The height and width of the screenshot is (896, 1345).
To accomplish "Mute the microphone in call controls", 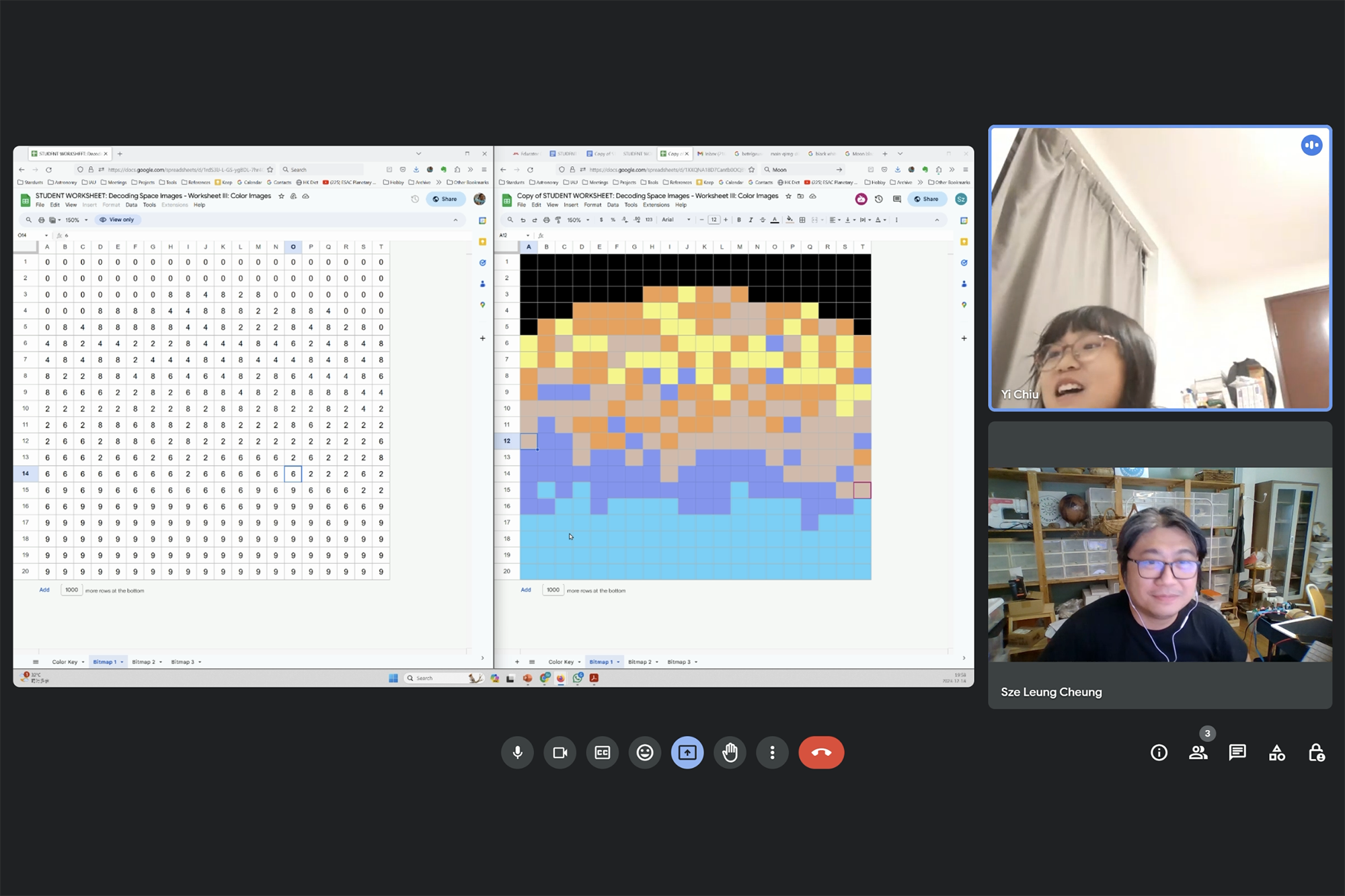I will click(x=517, y=752).
